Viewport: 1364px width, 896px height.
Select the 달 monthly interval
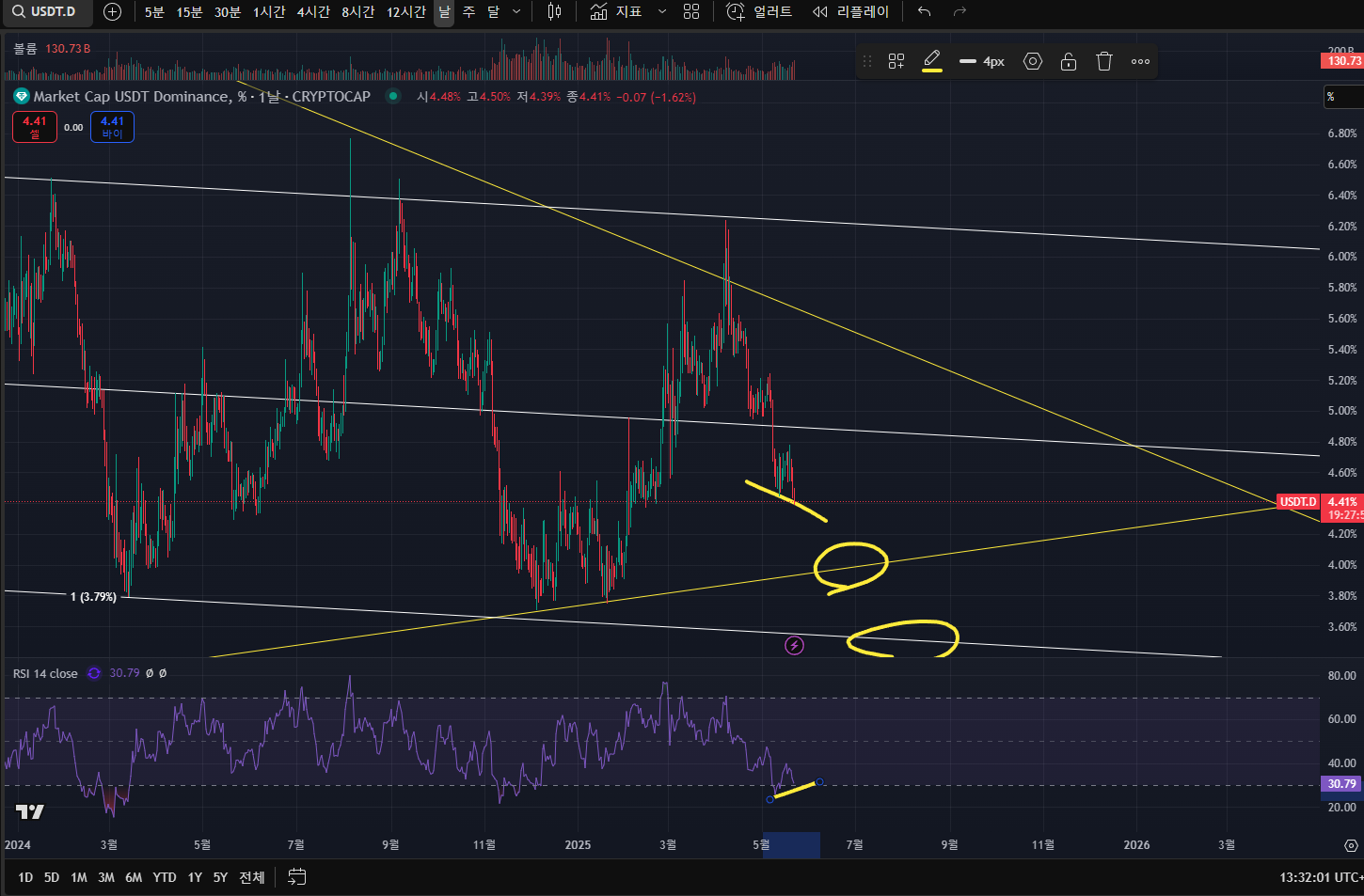(x=493, y=11)
